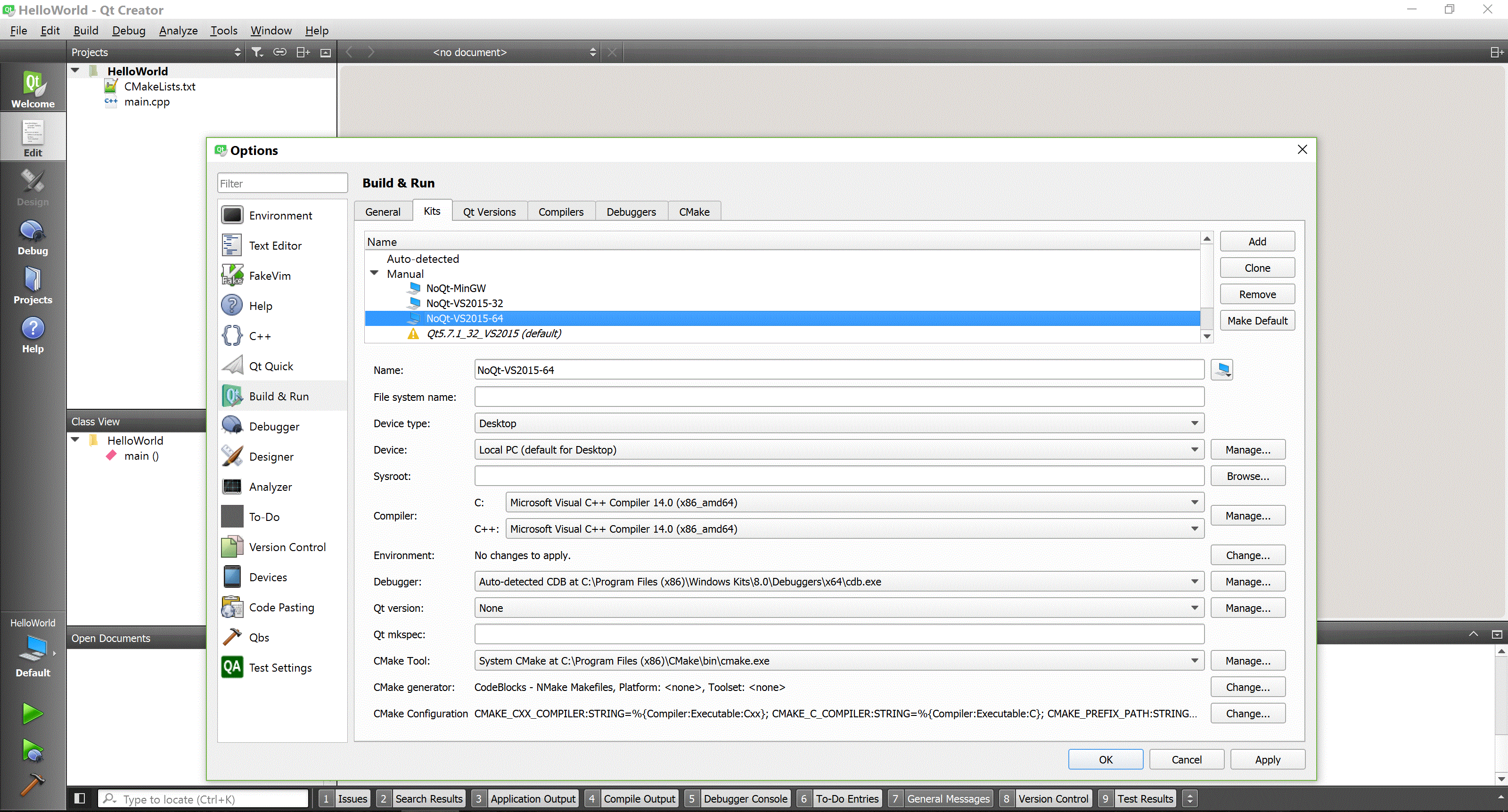
Task: Click Manage next to Compiler
Action: (x=1248, y=515)
